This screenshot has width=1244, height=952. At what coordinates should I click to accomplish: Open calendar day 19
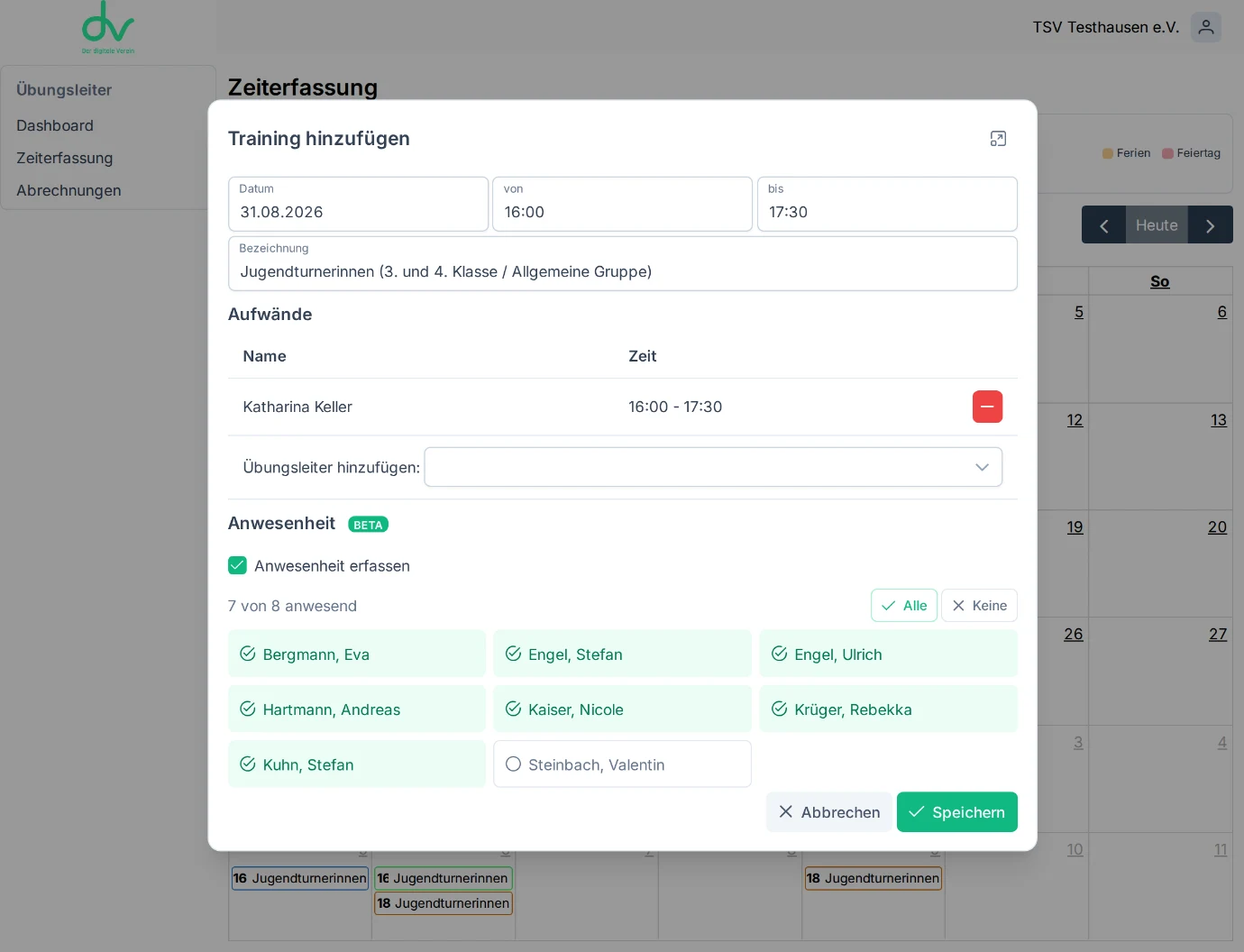point(1075,527)
